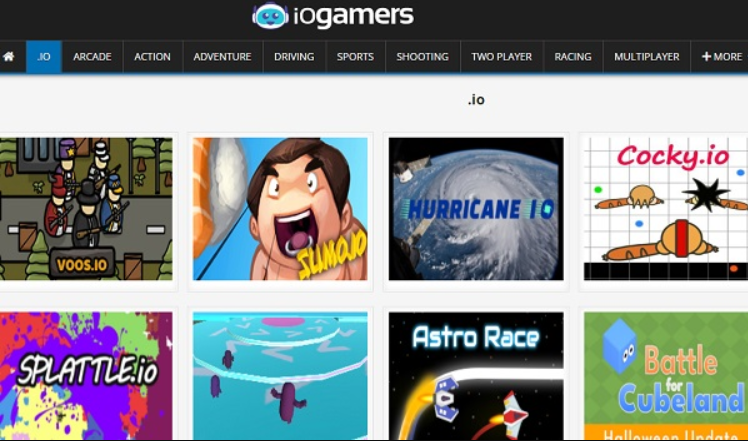The image size is (748, 441).
Task: Launch the SPLATTLE.io game
Action: click(x=86, y=376)
